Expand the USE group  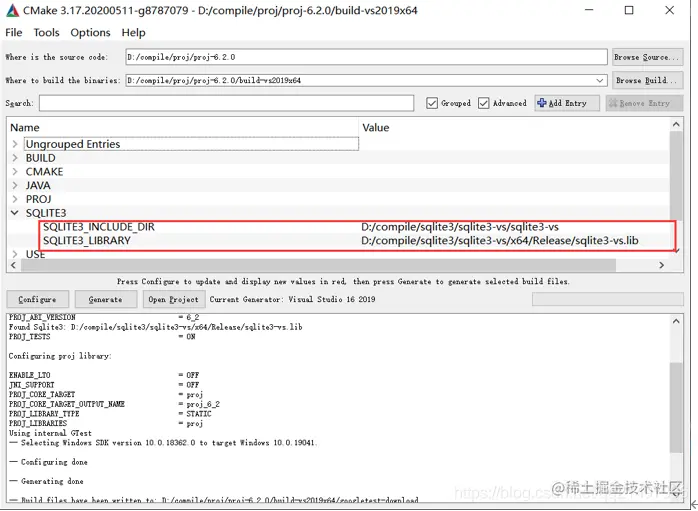pyautogui.click(x=15, y=254)
